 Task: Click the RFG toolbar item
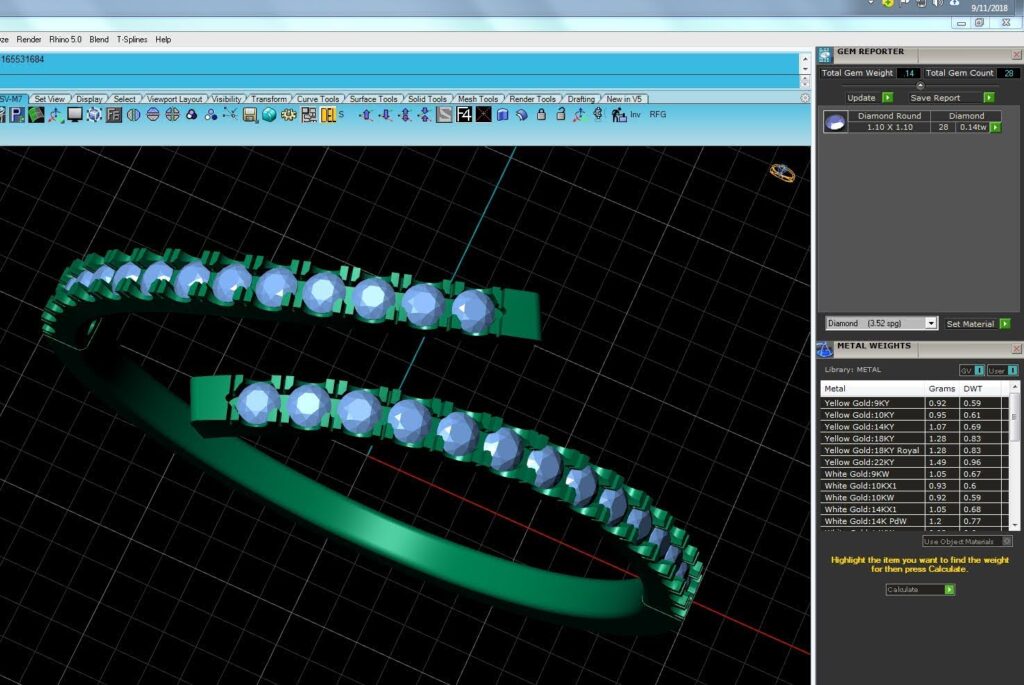[x=658, y=114]
